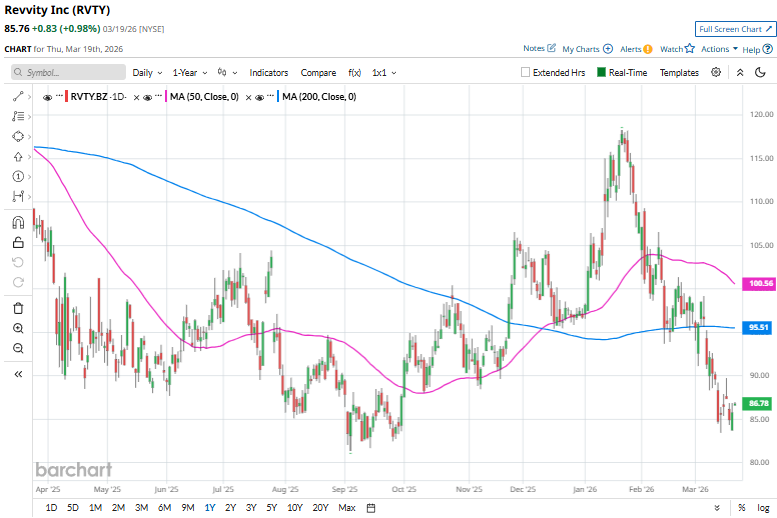Expand the trend line tool submenu arrow
Image resolution: width=777 pixels, height=518 pixels.
[x=29, y=97]
